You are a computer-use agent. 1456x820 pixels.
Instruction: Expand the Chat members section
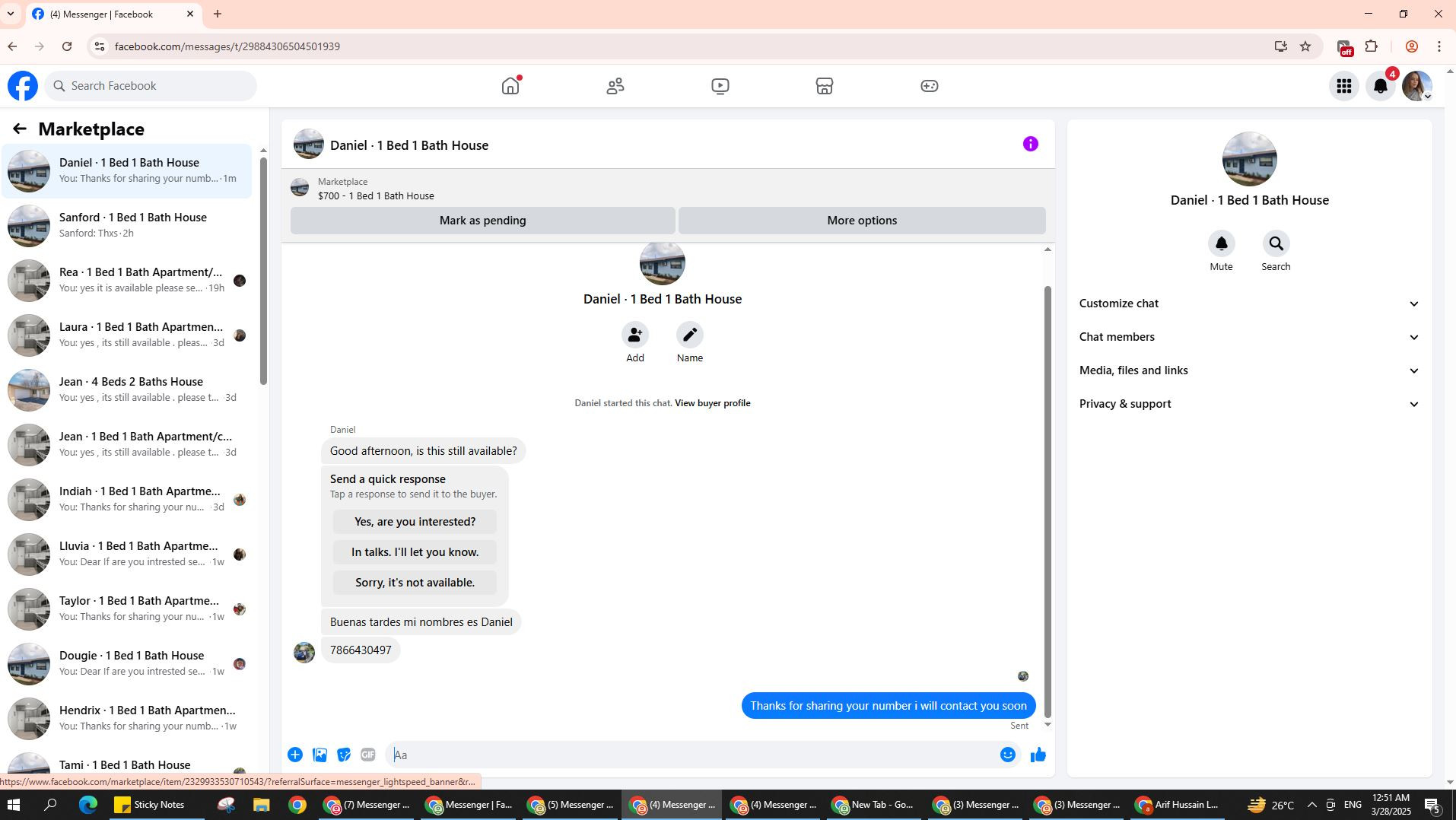1250,337
